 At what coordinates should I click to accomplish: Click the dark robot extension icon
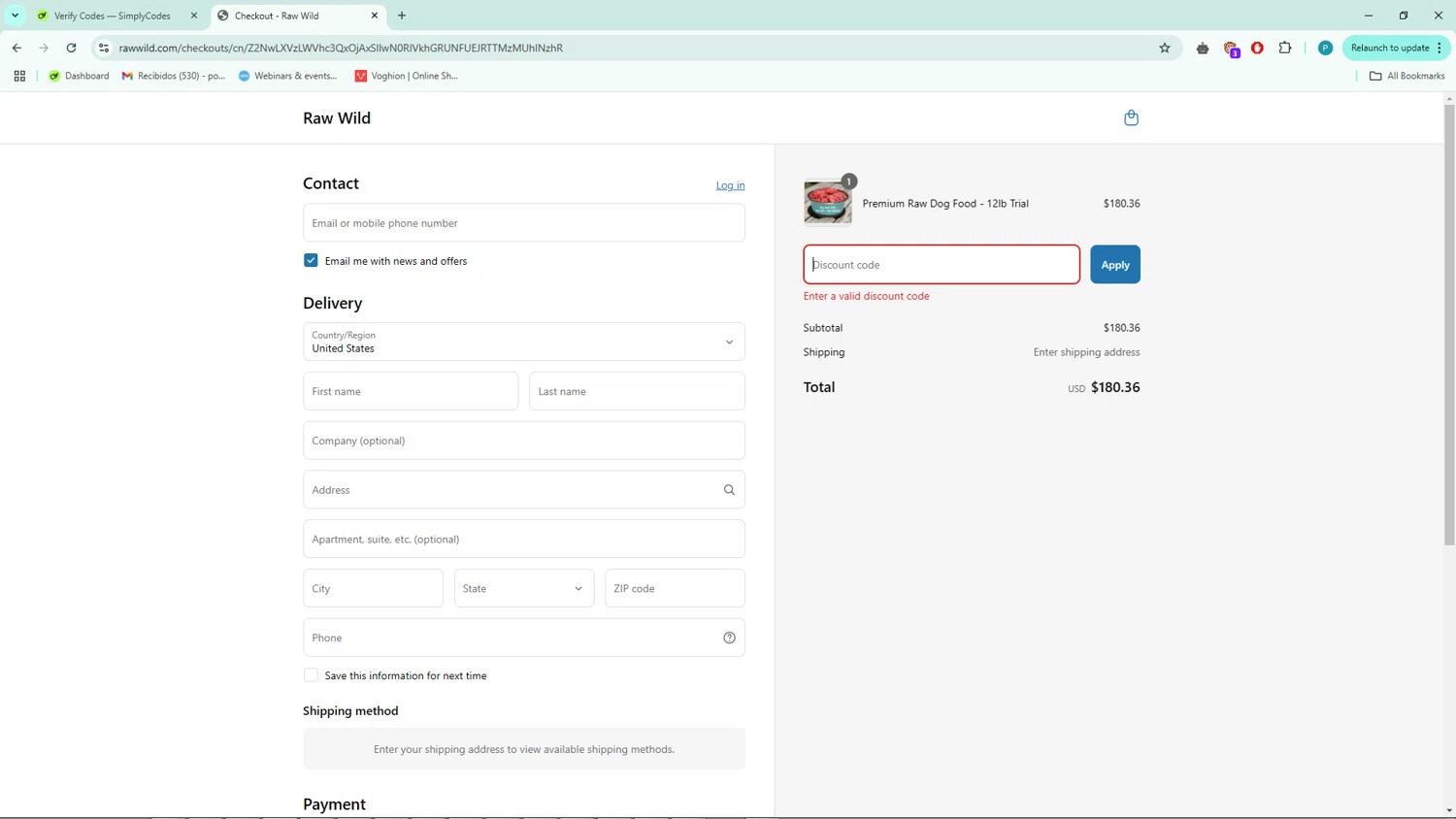pyautogui.click(x=1203, y=48)
